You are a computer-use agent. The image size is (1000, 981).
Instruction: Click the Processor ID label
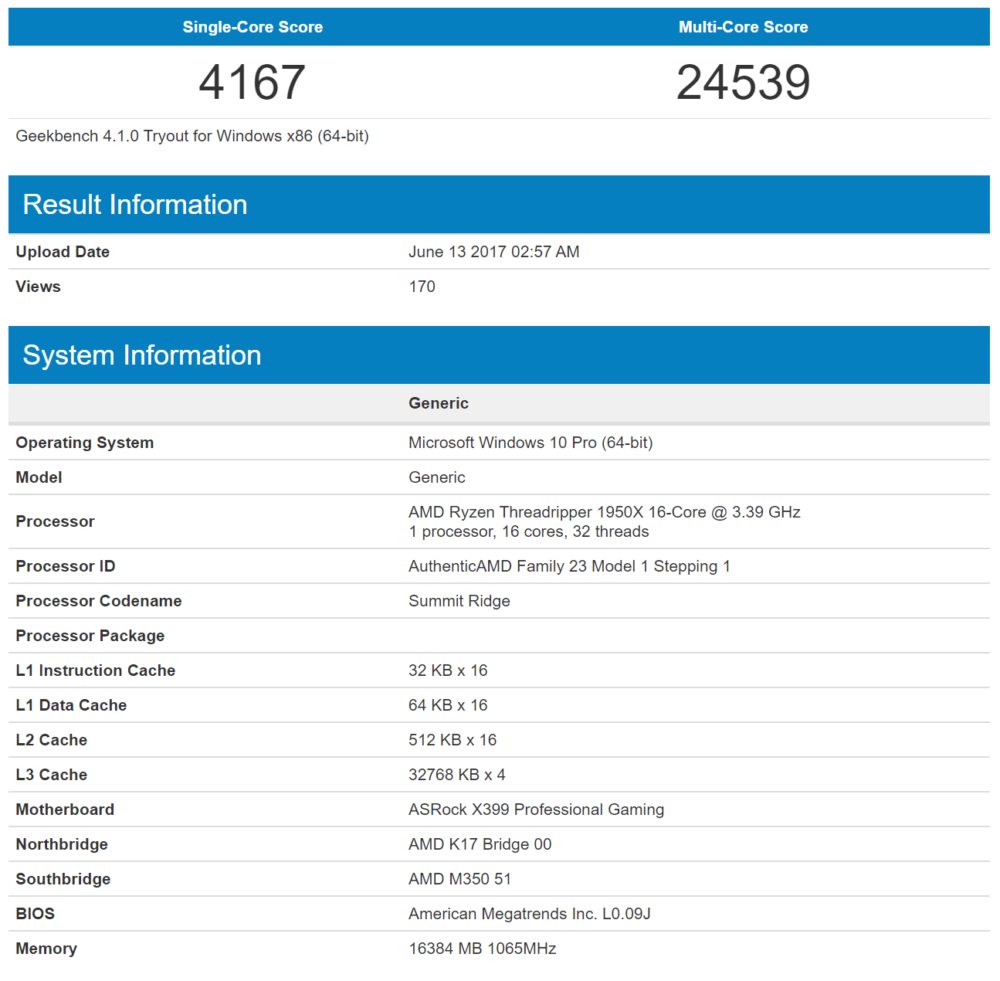65,566
